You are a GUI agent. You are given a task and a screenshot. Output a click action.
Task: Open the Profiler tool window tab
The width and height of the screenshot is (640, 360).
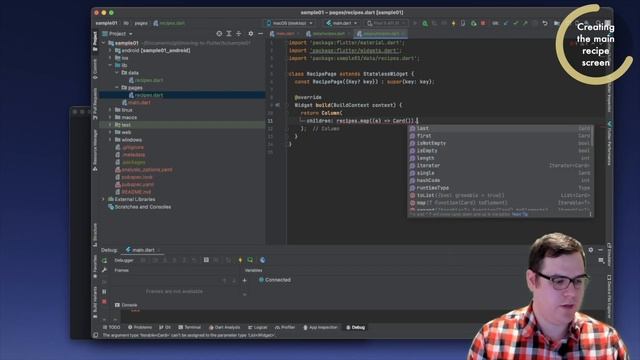285,327
